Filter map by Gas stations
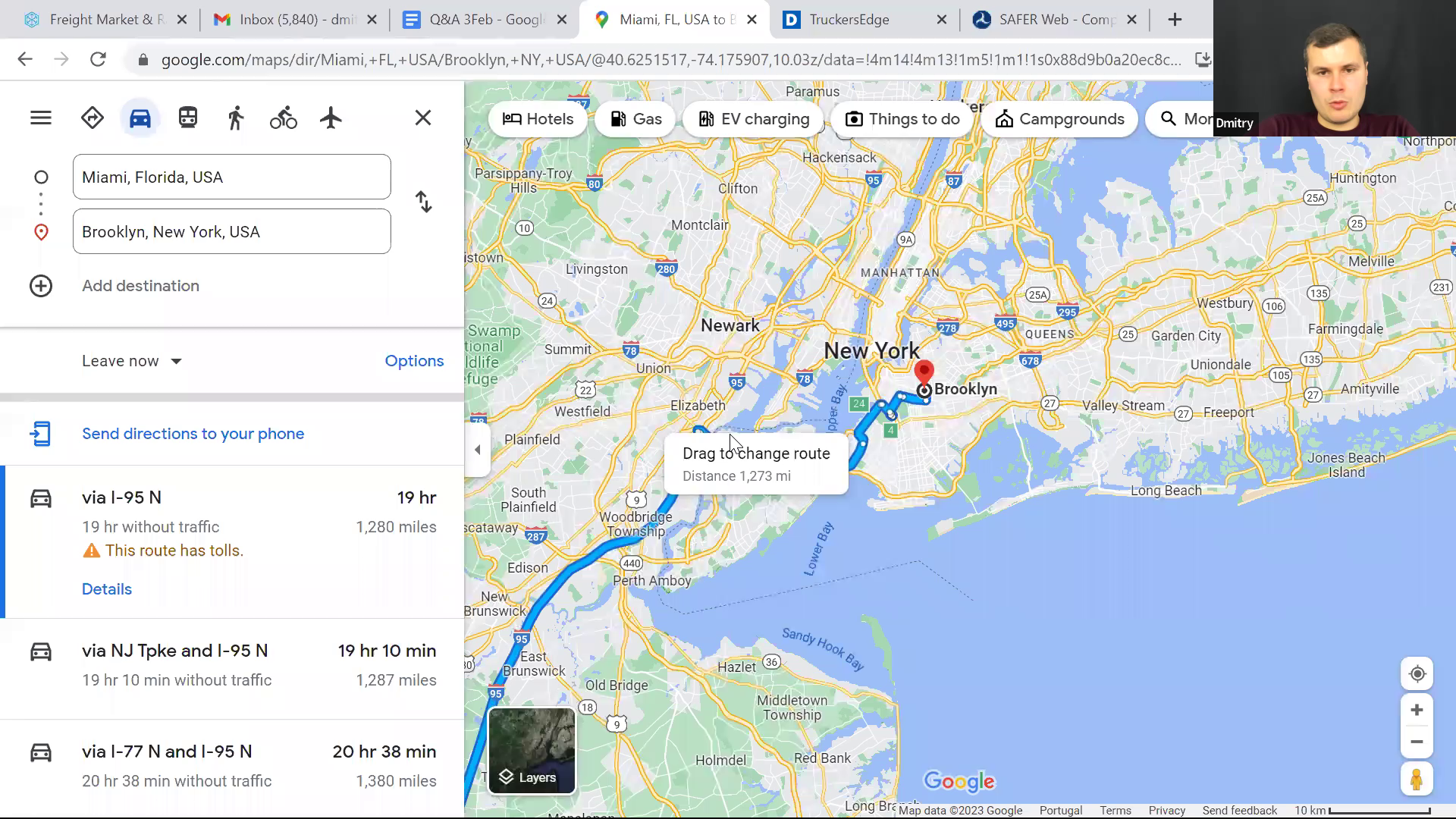The height and width of the screenshot is (819, 1456). (x=635, y=119)
